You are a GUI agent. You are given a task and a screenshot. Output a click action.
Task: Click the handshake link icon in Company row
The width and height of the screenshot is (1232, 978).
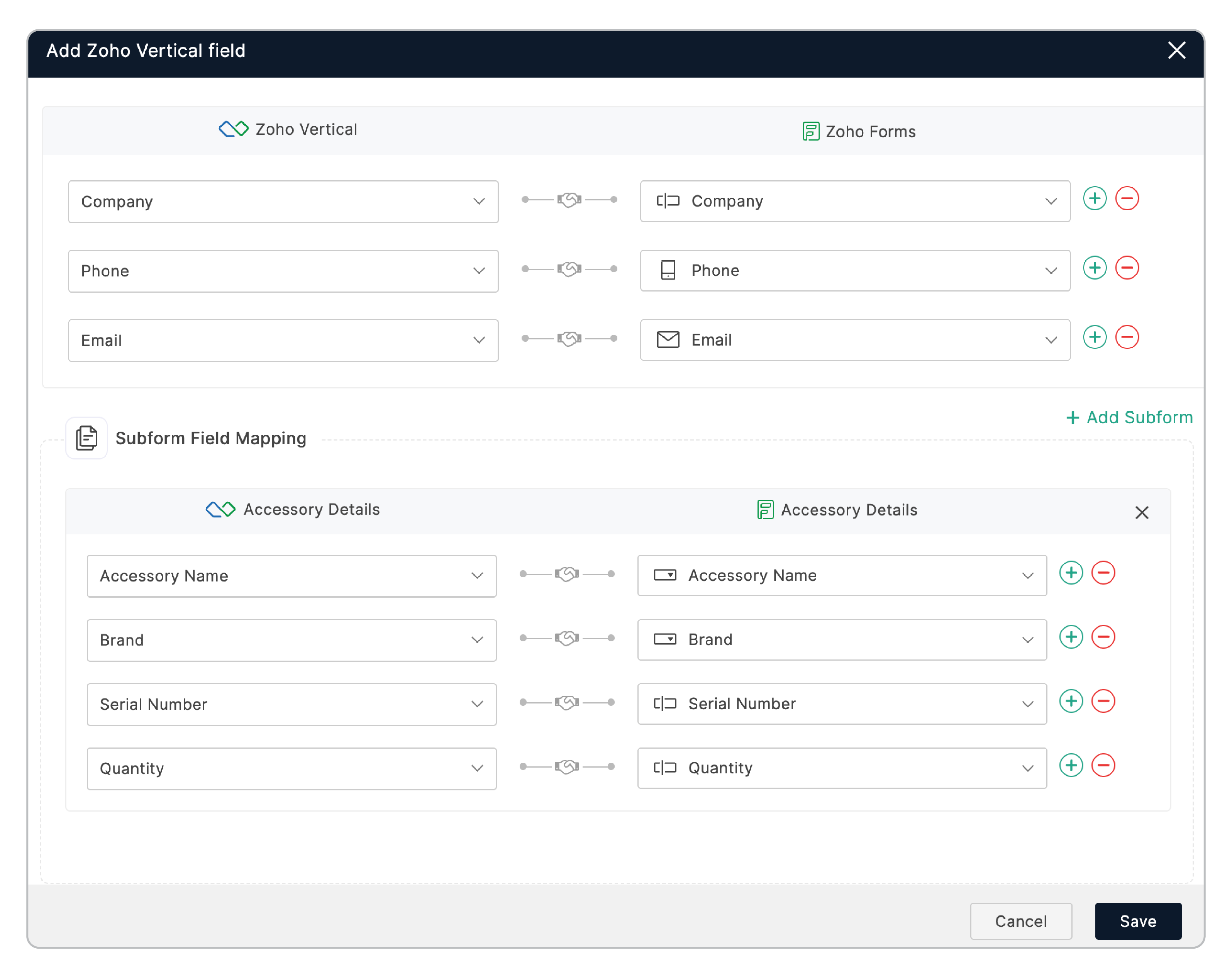[569, 200]
